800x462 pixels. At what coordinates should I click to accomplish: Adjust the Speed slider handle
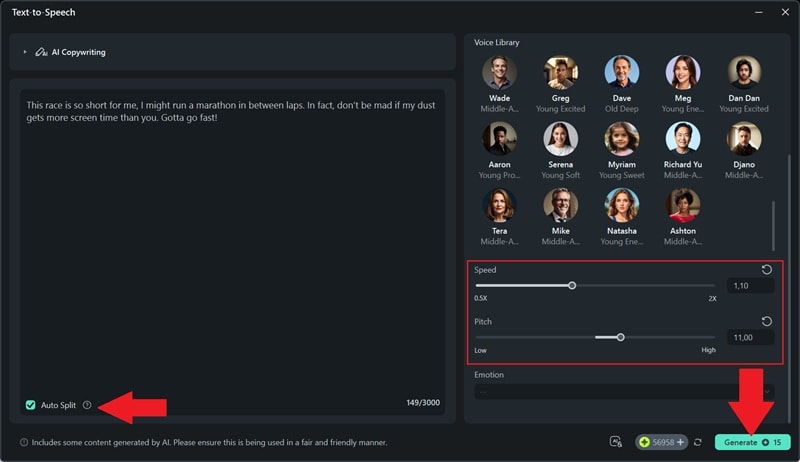[572, 285]
